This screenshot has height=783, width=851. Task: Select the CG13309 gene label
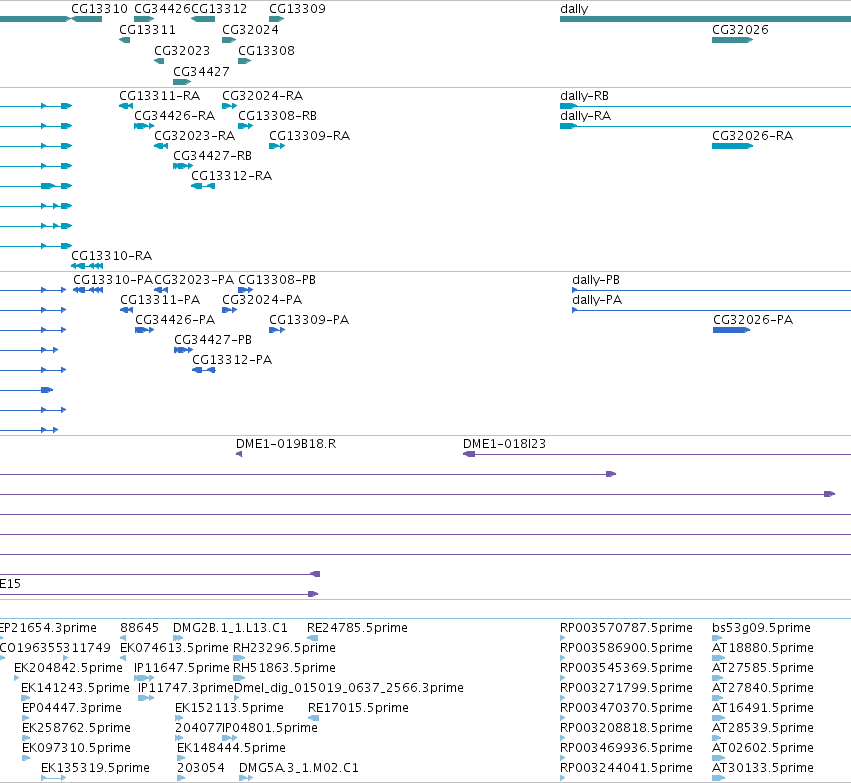click(x=297, y=9)
